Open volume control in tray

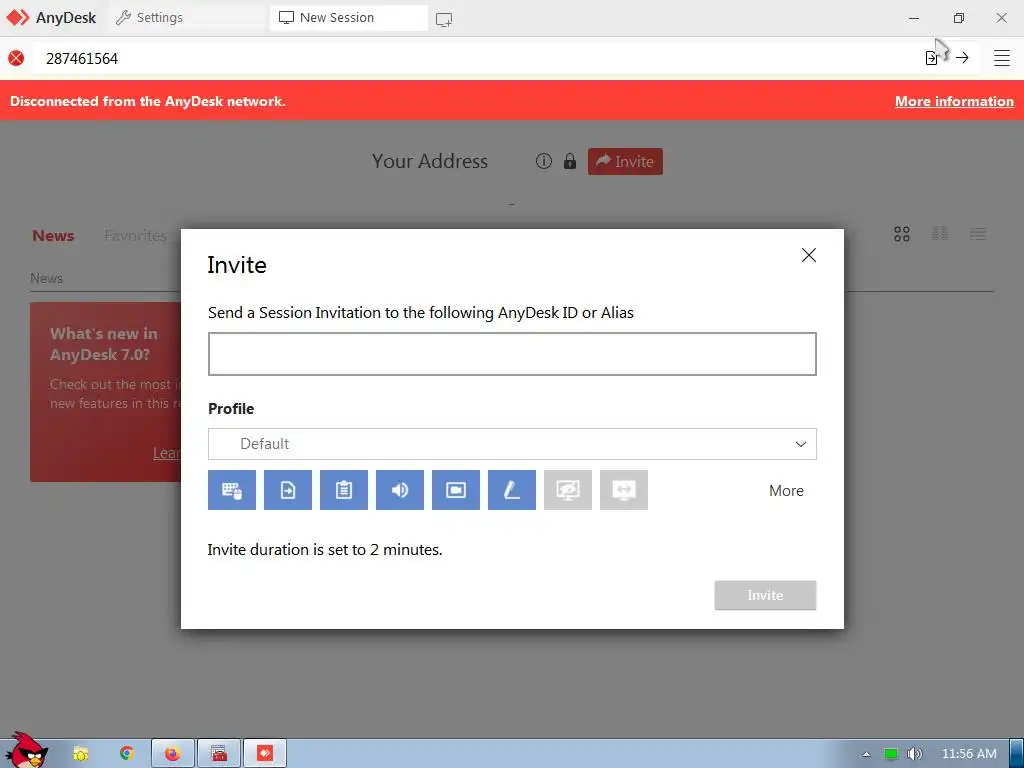point(915,754)
